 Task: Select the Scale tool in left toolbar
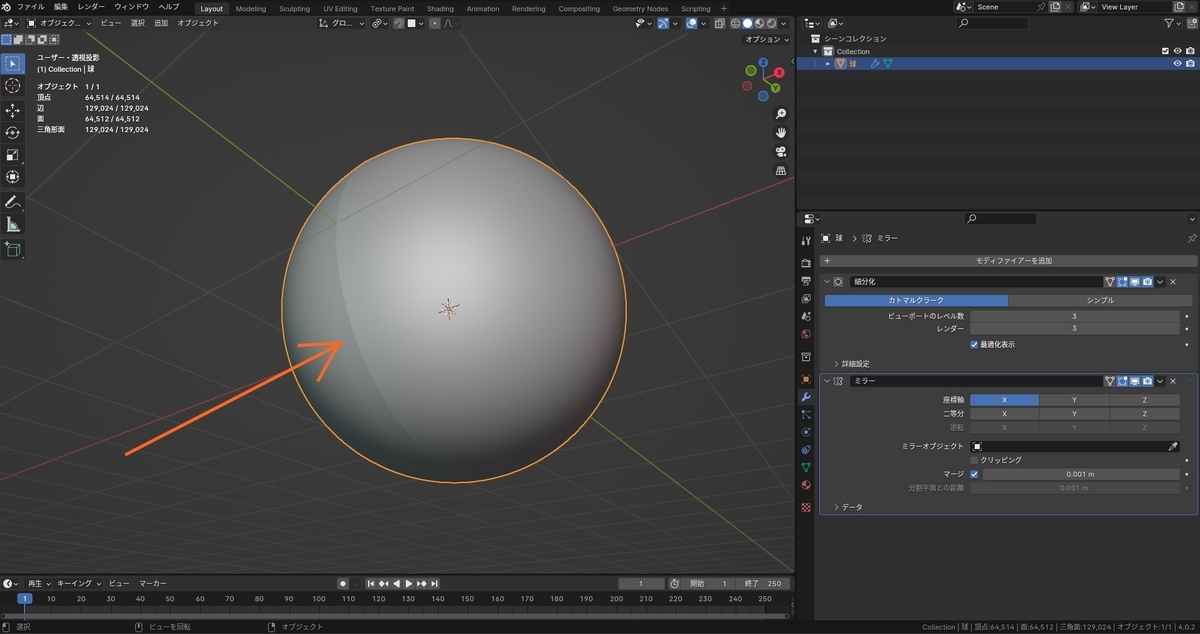[x=13, y=155]
